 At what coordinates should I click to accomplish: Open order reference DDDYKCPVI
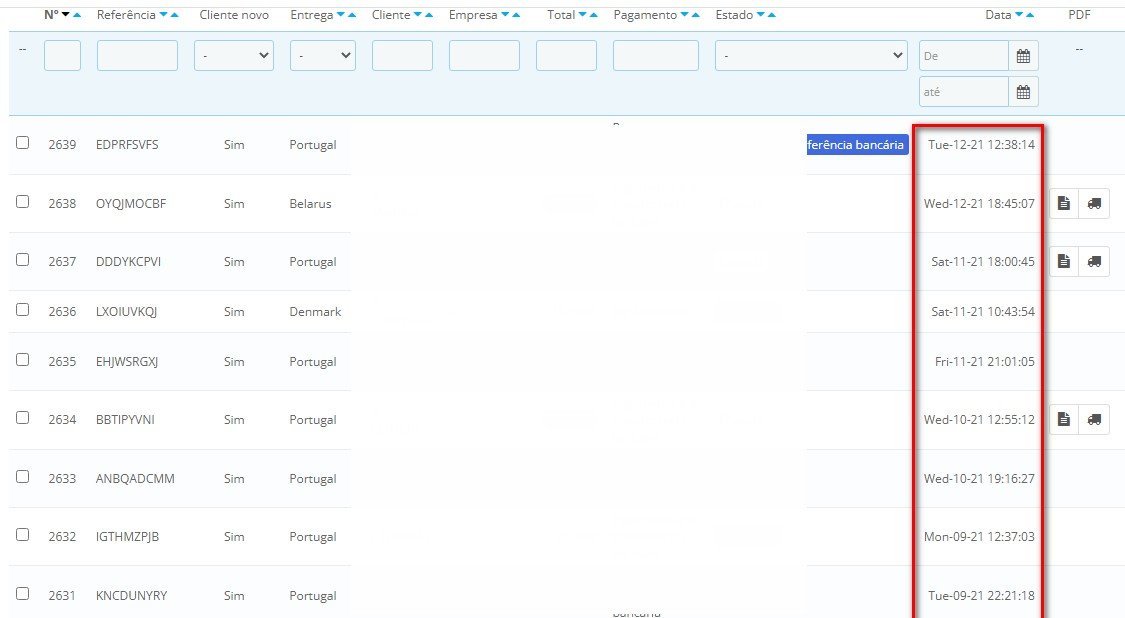(128, 262)
